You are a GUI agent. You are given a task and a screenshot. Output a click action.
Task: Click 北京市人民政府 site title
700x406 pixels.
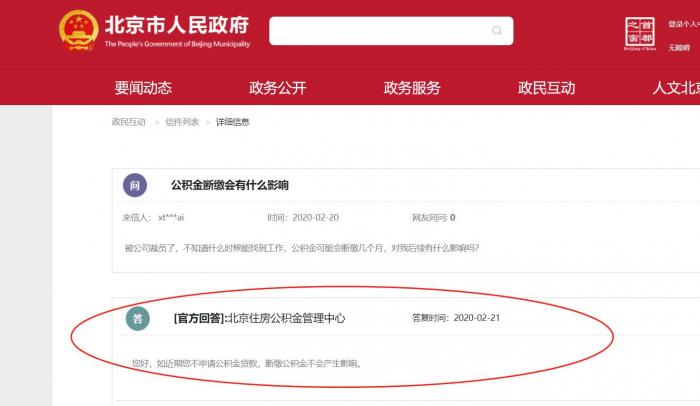tap(177, 25)
